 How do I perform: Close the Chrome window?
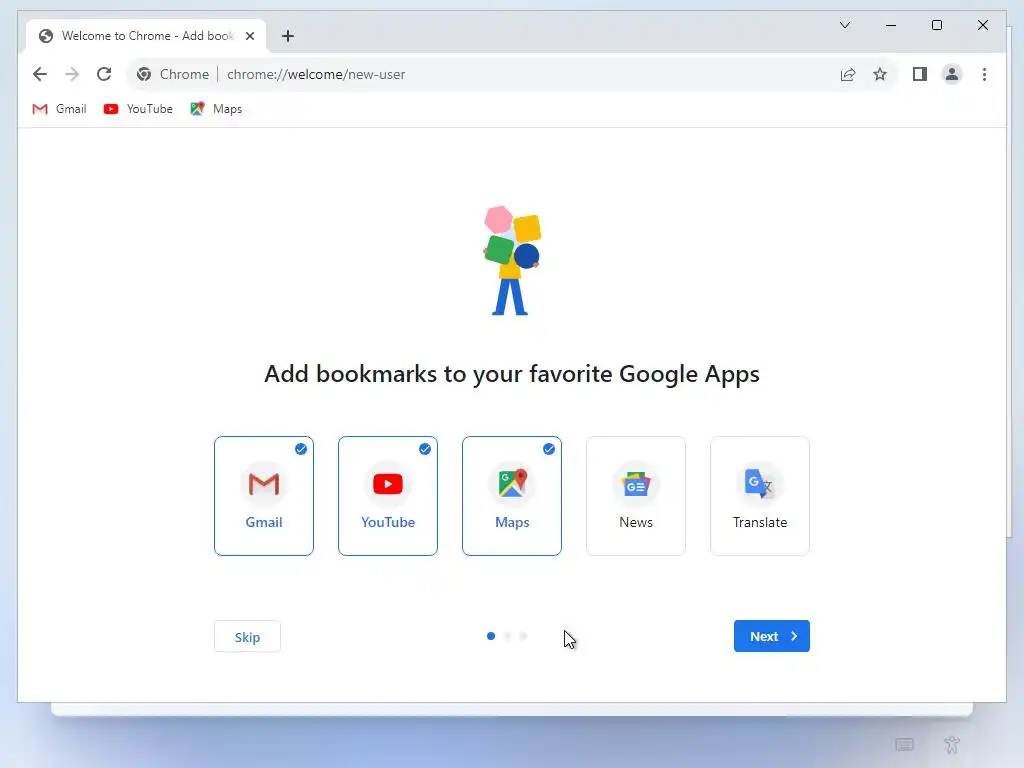(x=983, y=25)
